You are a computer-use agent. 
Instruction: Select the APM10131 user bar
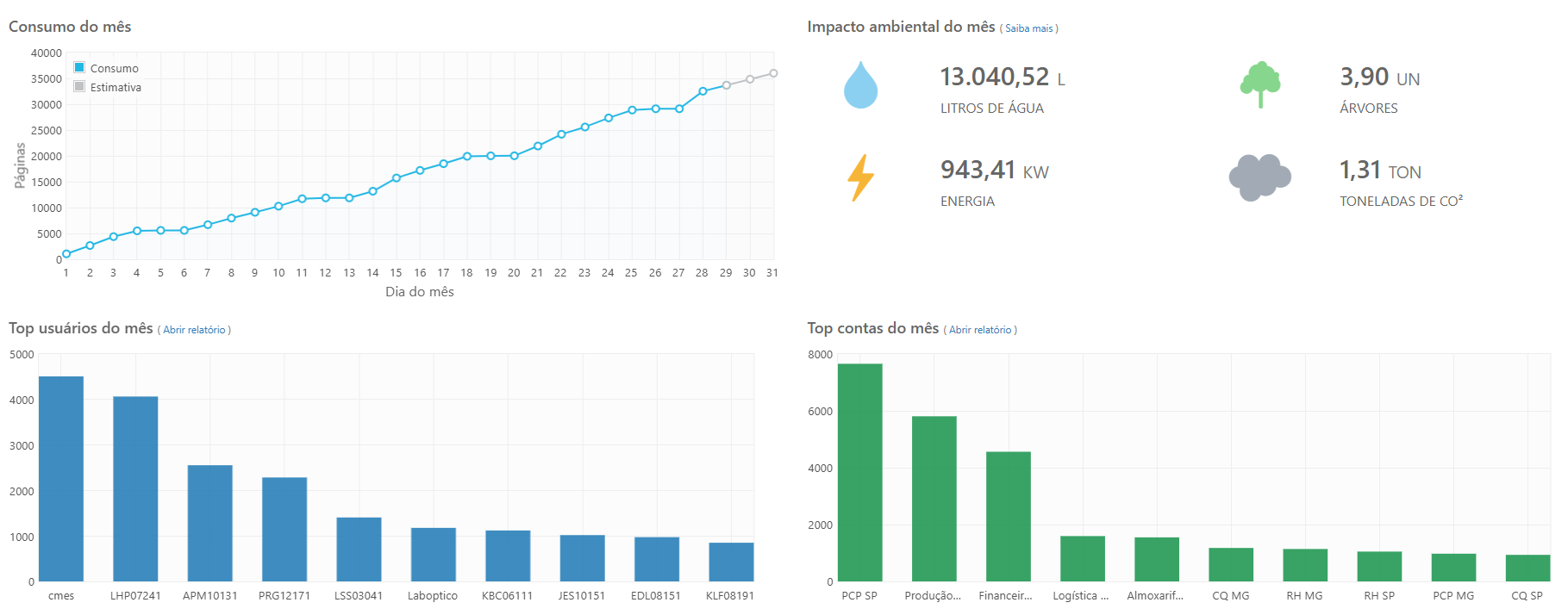(209, 523)
